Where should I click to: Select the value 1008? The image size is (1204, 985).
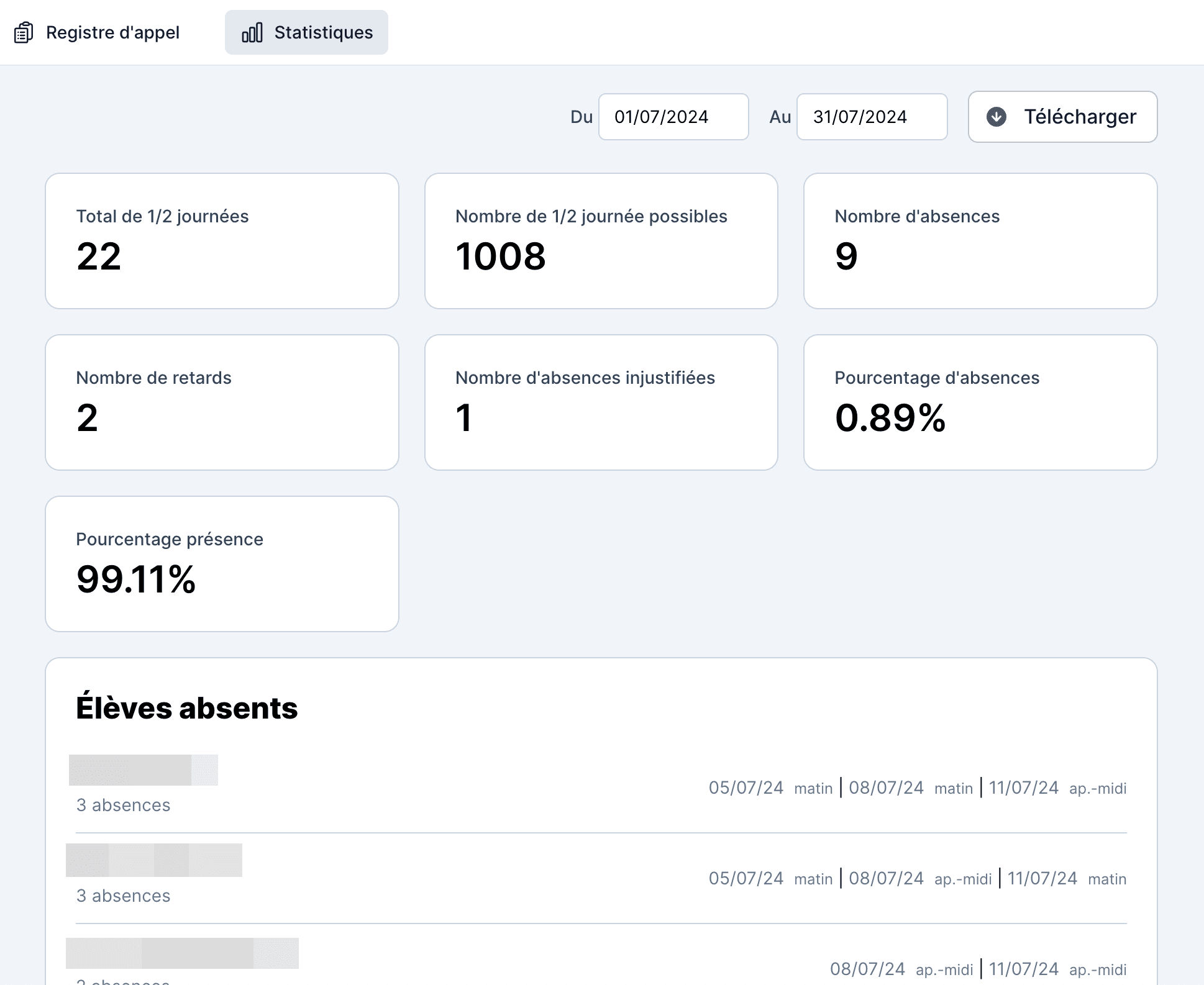pos(500,256)
